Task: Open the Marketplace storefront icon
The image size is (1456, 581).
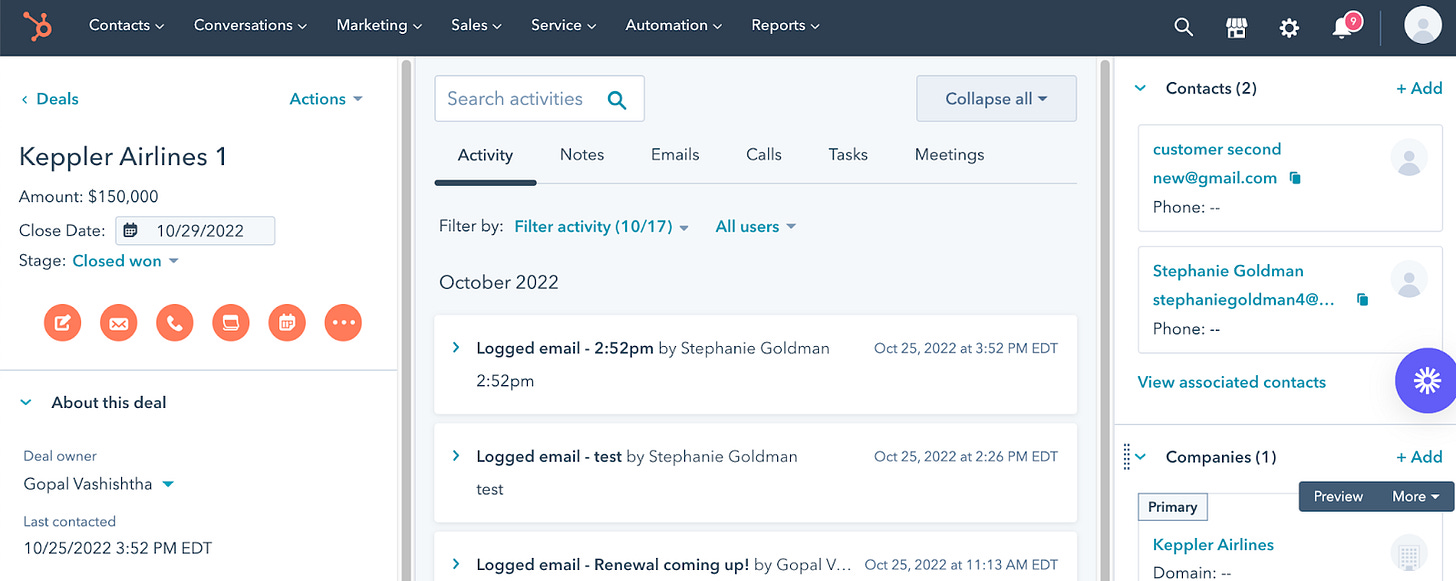Action: 1236,27
